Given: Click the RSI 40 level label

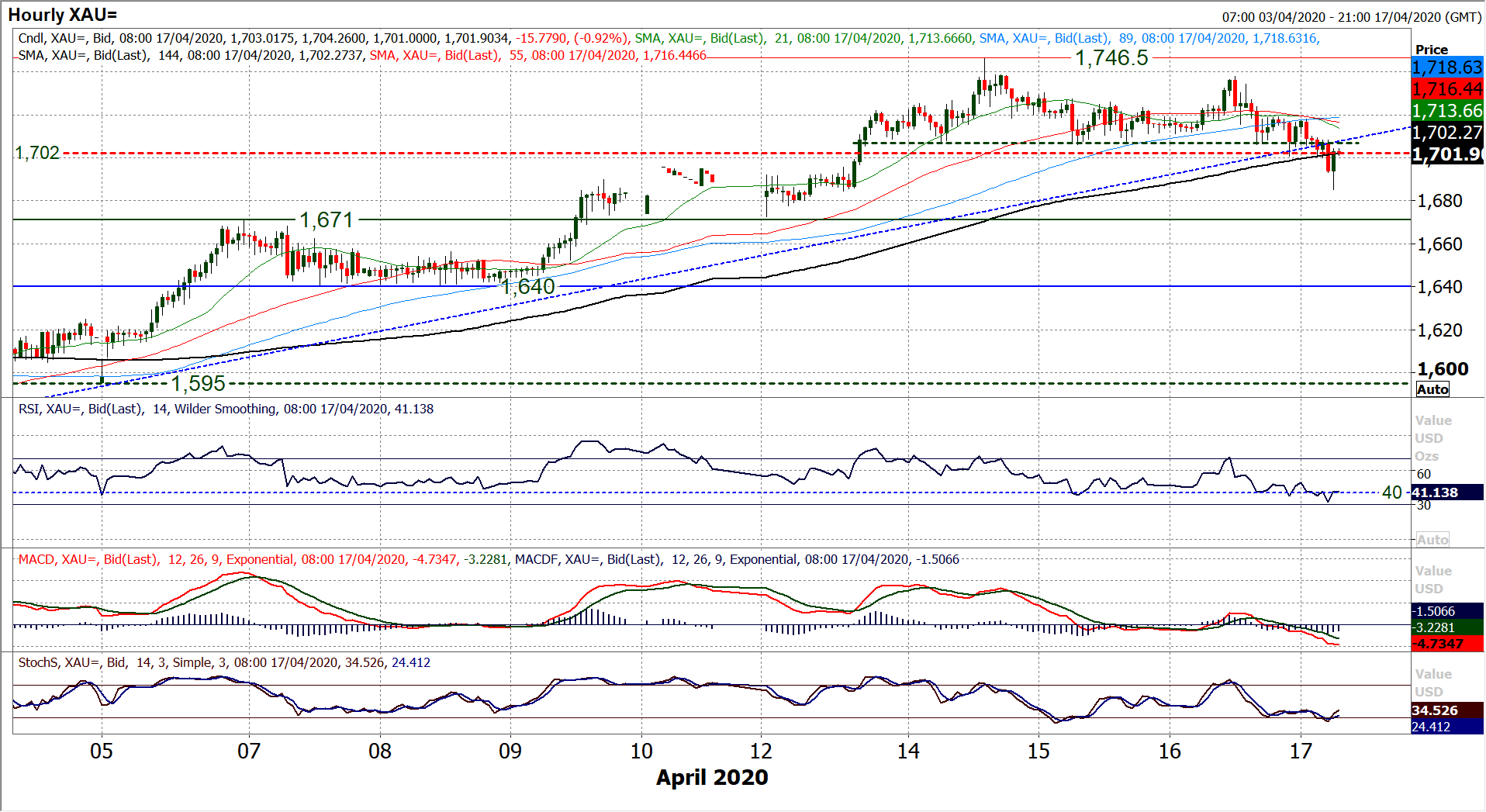Looking at the screenshot, I should [1392, 492].
